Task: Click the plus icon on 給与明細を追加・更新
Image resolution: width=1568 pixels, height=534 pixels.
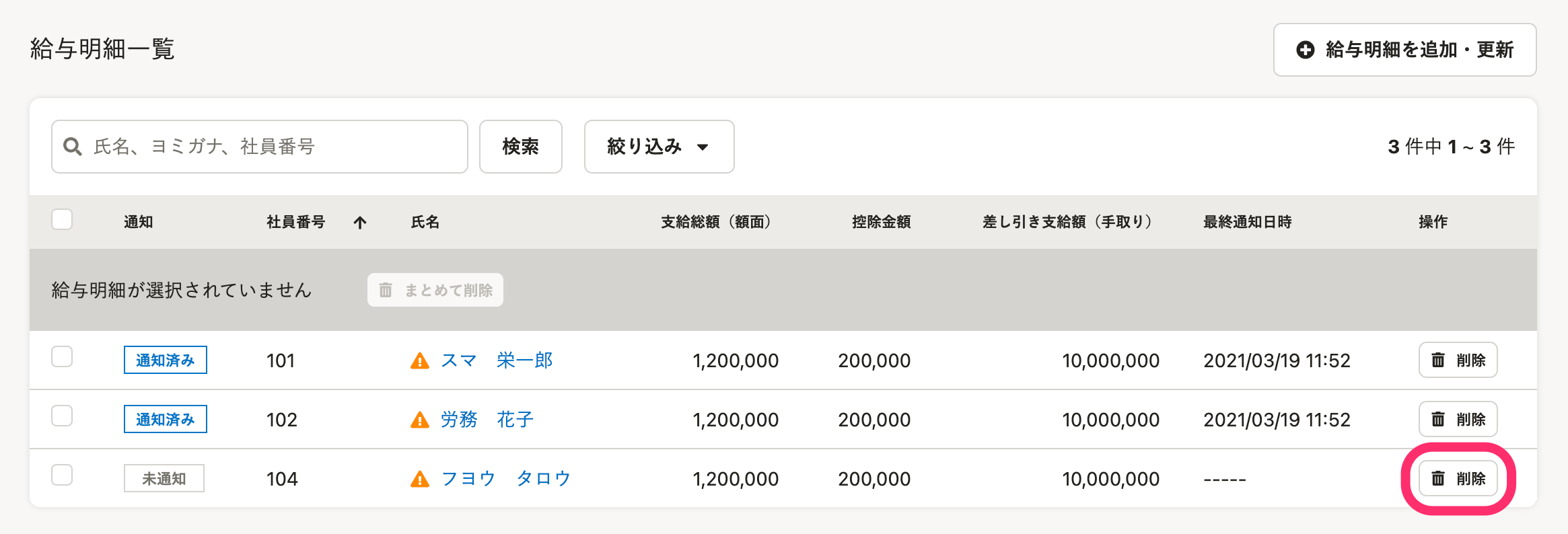Action: click(x=1305, y=50)
